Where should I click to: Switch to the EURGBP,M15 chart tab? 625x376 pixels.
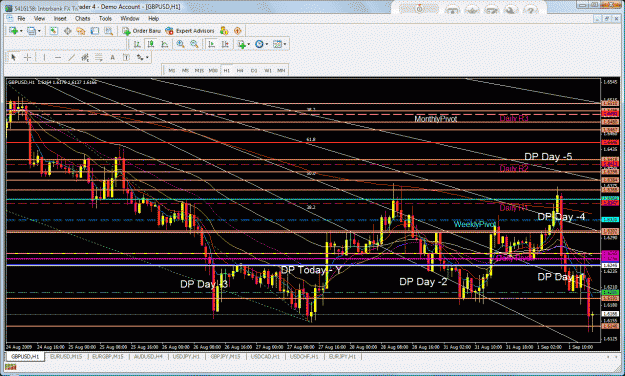tap(108, 356)
